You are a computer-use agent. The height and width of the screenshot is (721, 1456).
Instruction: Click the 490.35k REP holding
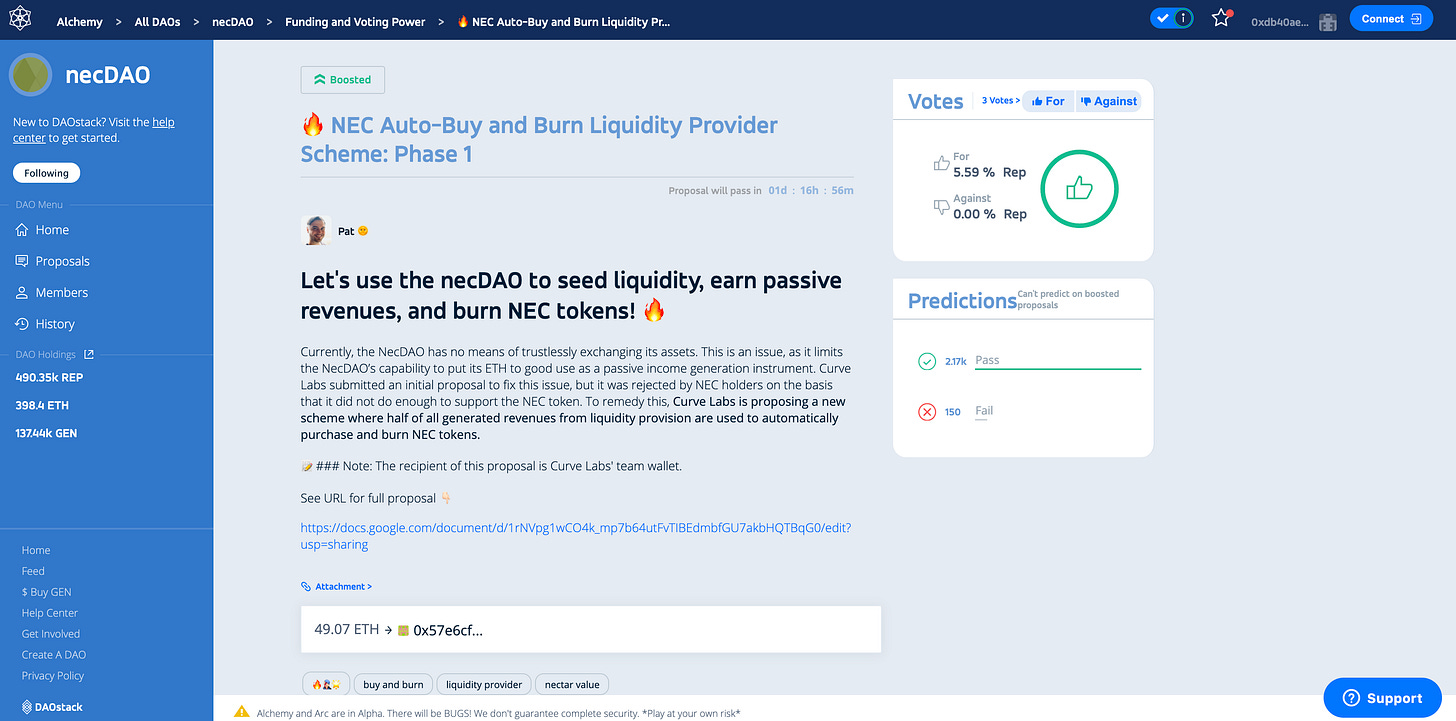coord(49,377)
